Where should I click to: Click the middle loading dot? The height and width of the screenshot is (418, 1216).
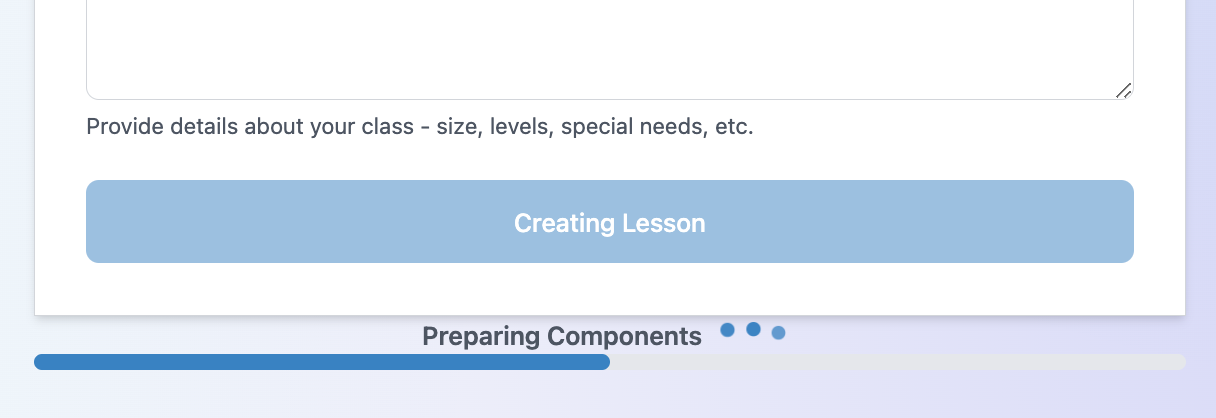point(754,329)
